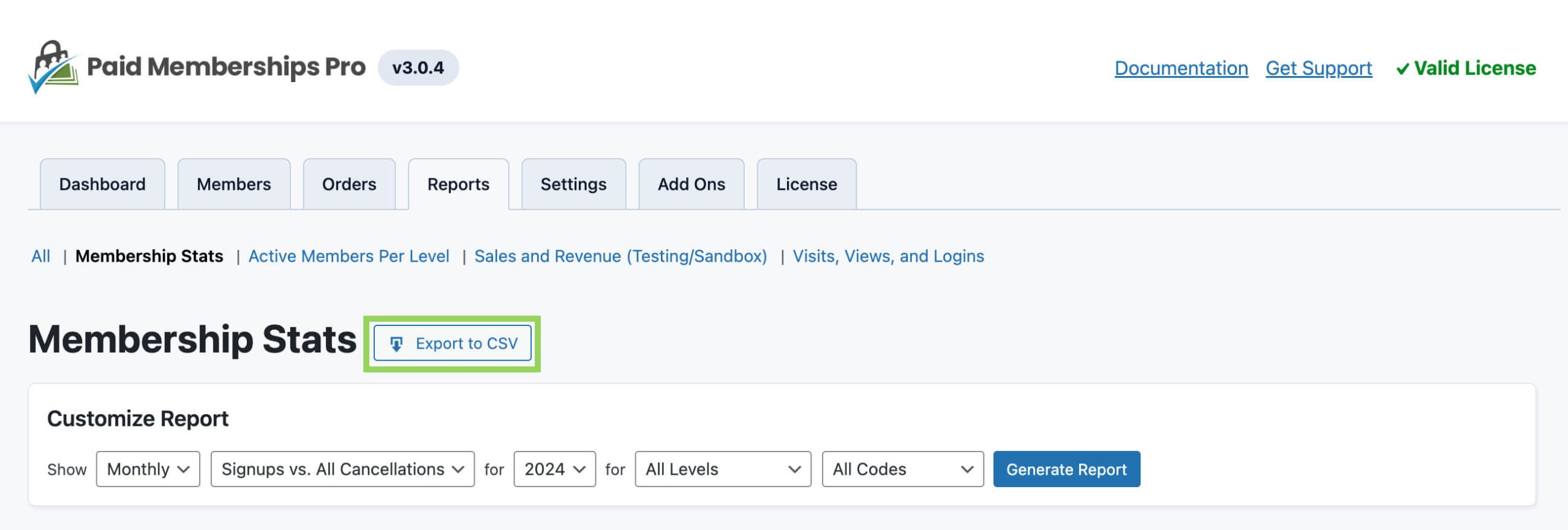
Task: Click the Membership Stats page heading
Action: coord(192,339)
